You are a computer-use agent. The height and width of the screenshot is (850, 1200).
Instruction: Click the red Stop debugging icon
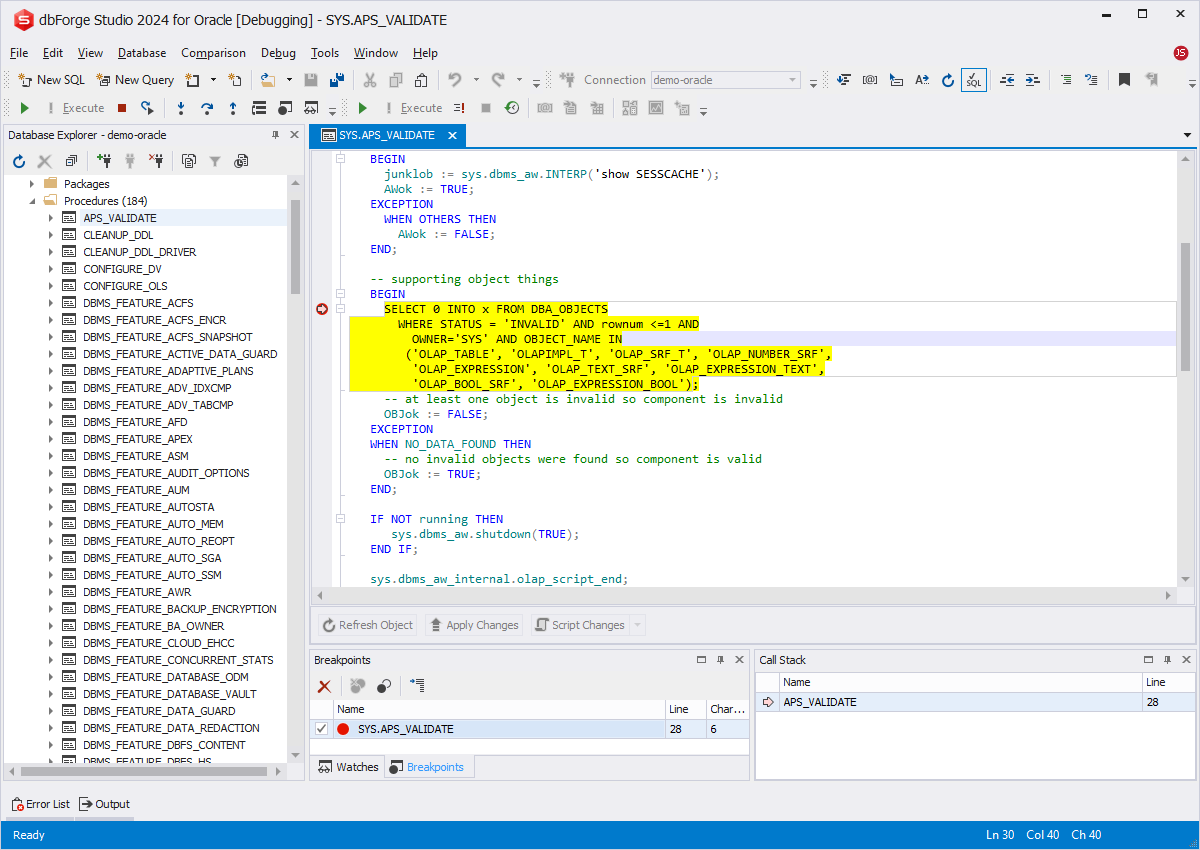(x=122, y=108)
